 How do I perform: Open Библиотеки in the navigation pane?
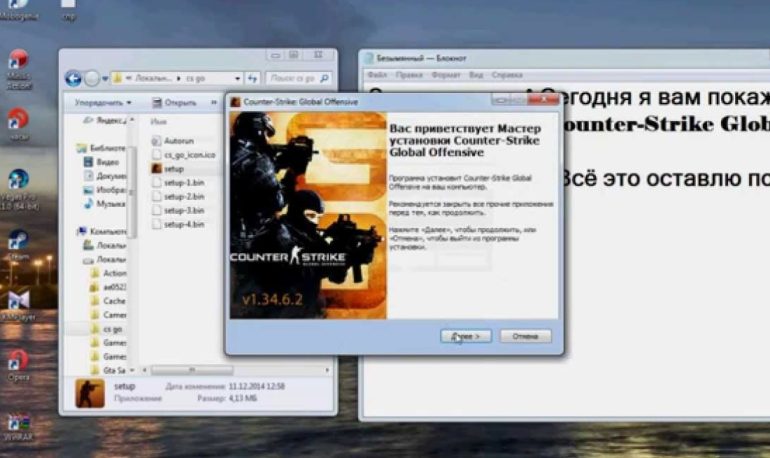(102, 148)
